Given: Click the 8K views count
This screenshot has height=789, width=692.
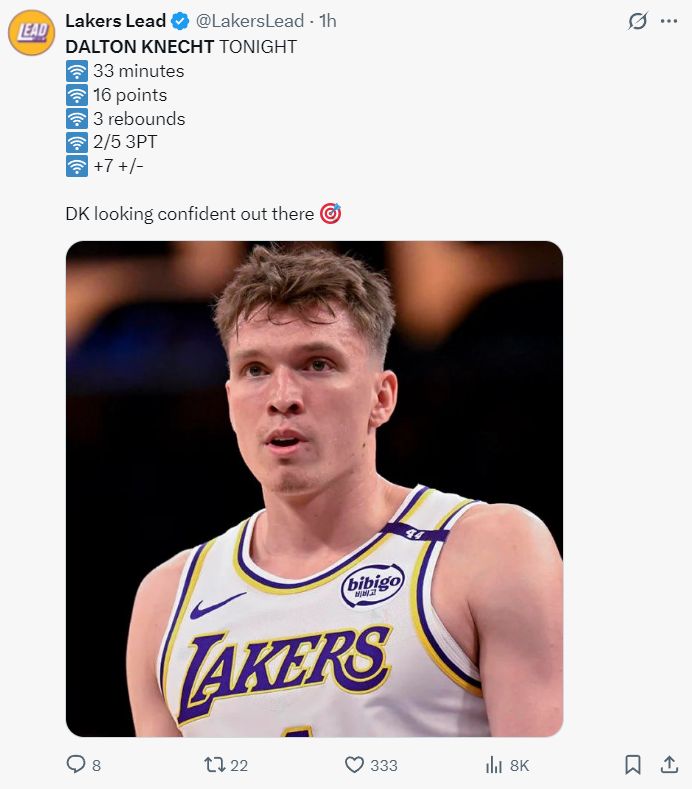Looking at the screenshot, I should pos(519,765).
